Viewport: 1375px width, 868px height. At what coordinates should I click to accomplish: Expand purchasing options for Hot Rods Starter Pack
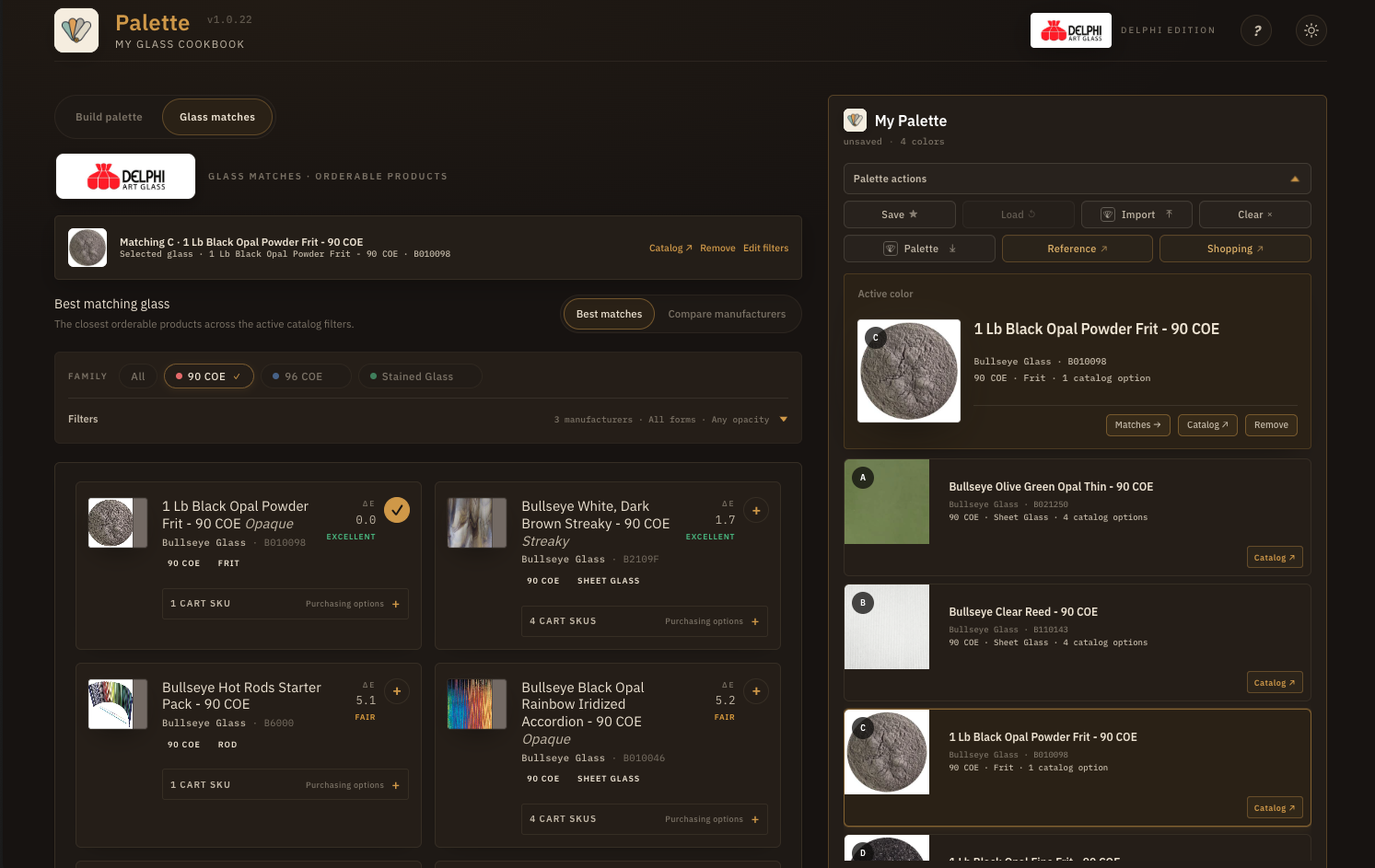pos(285,785)
